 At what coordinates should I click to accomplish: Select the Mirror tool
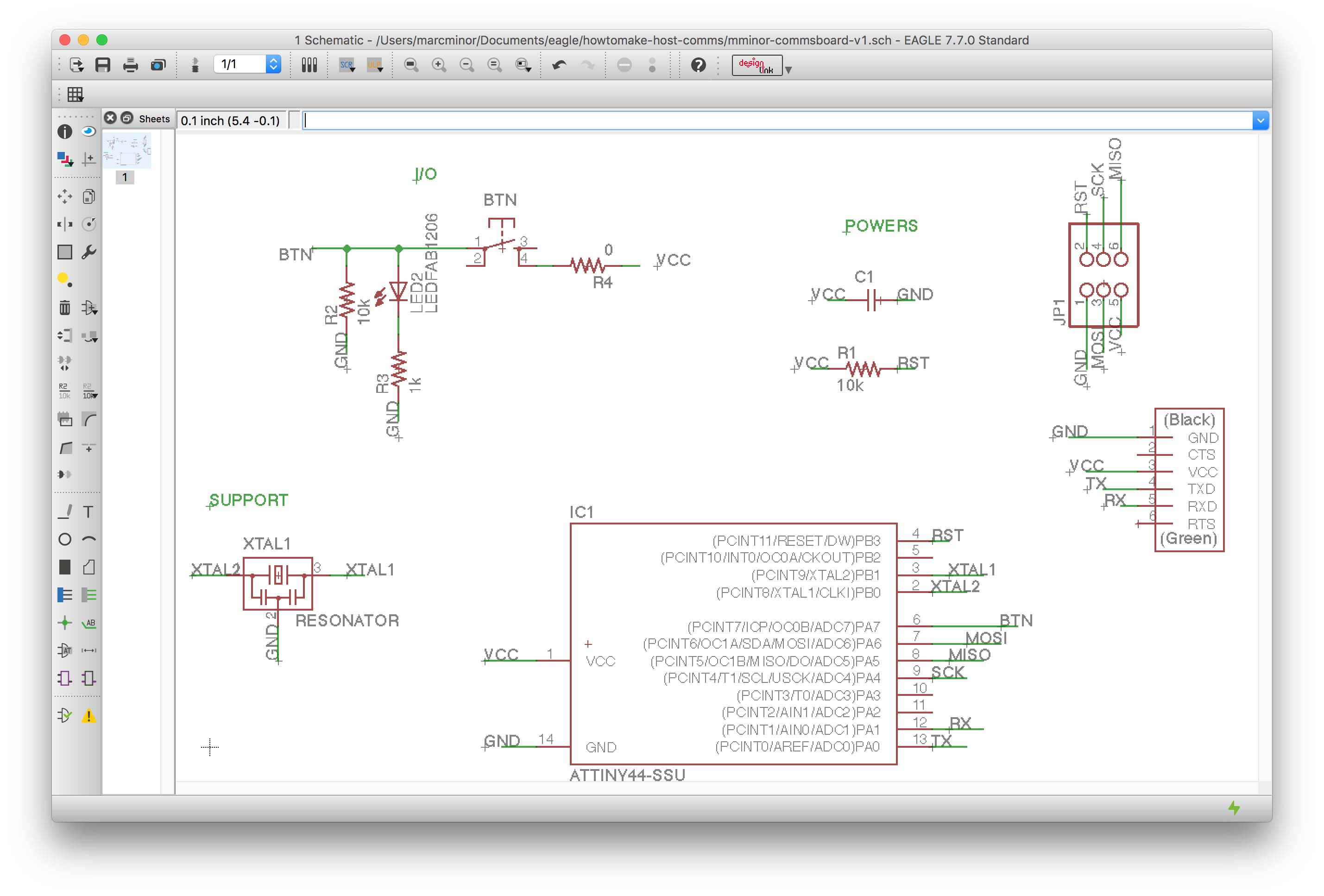(65, 224)
